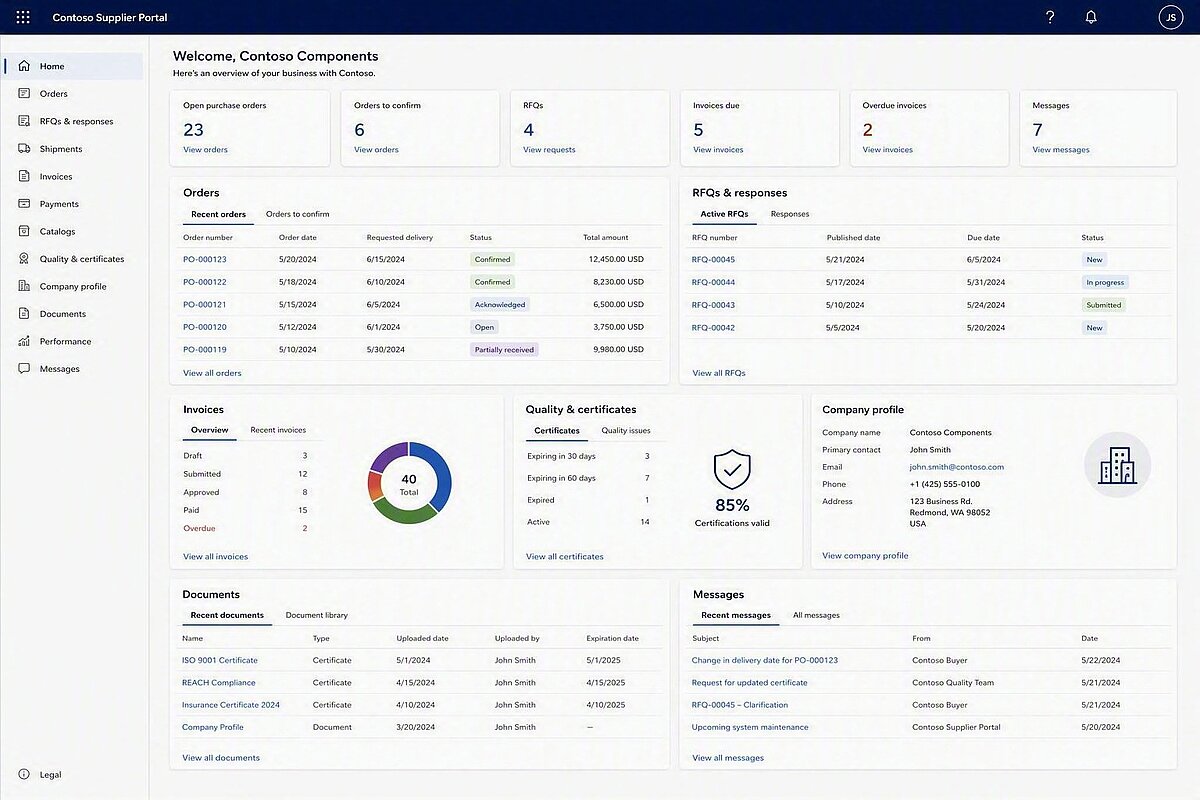Open the notifications bell icon
Image resolution: width=1200 pixels, height=800 pixels.
1091,17
